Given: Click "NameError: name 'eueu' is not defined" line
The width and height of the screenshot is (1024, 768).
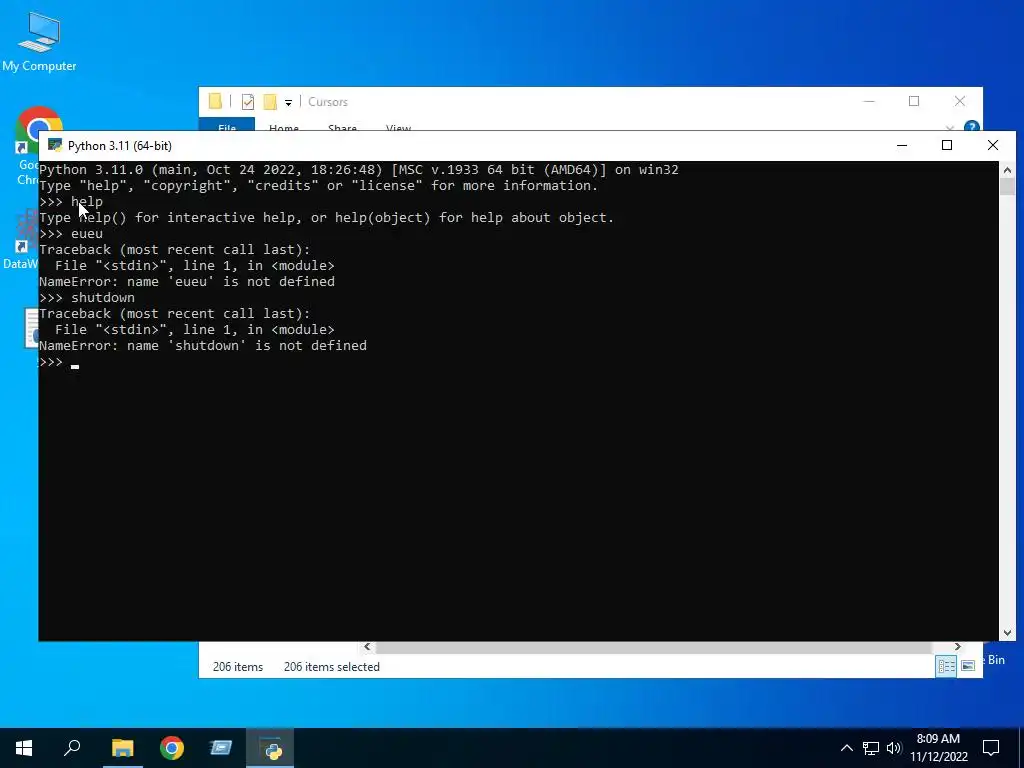Looking at the screenshot, I should pyautogui.click(x=187, y=281).
